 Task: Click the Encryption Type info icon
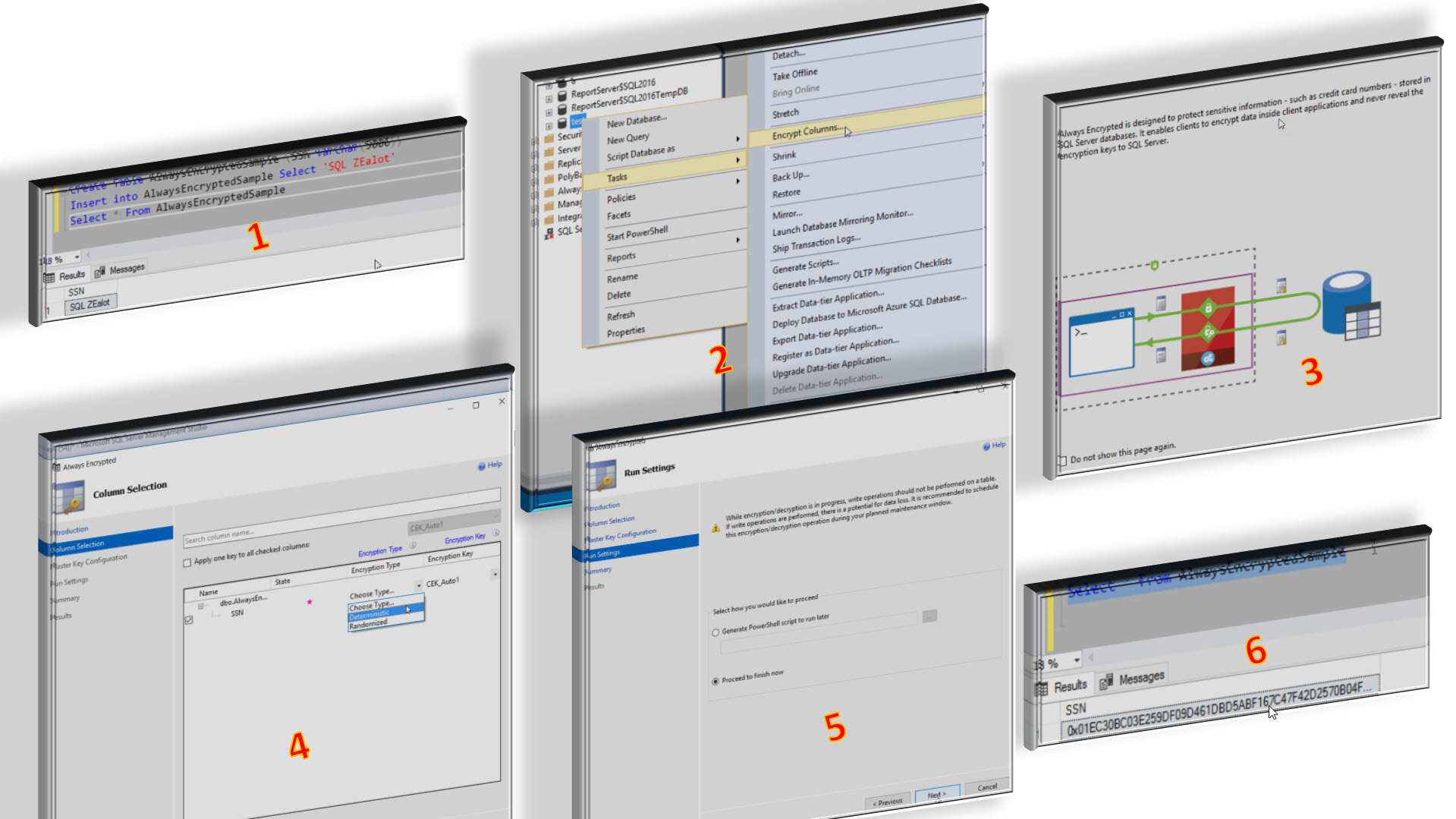[413, 545]
